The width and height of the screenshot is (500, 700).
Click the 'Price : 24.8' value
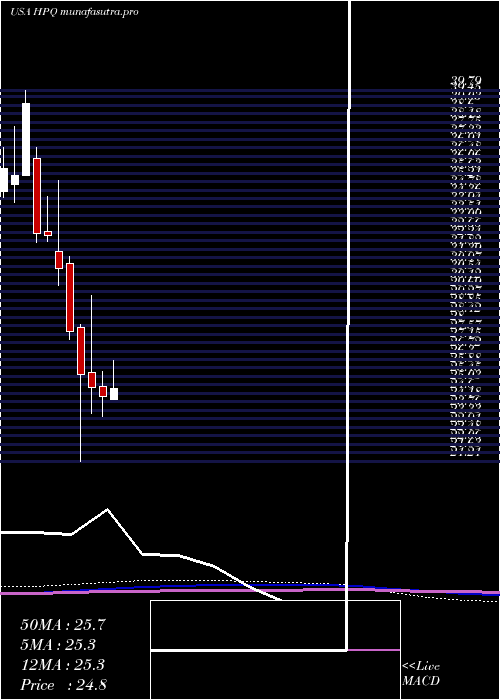(x=63, y=685)
